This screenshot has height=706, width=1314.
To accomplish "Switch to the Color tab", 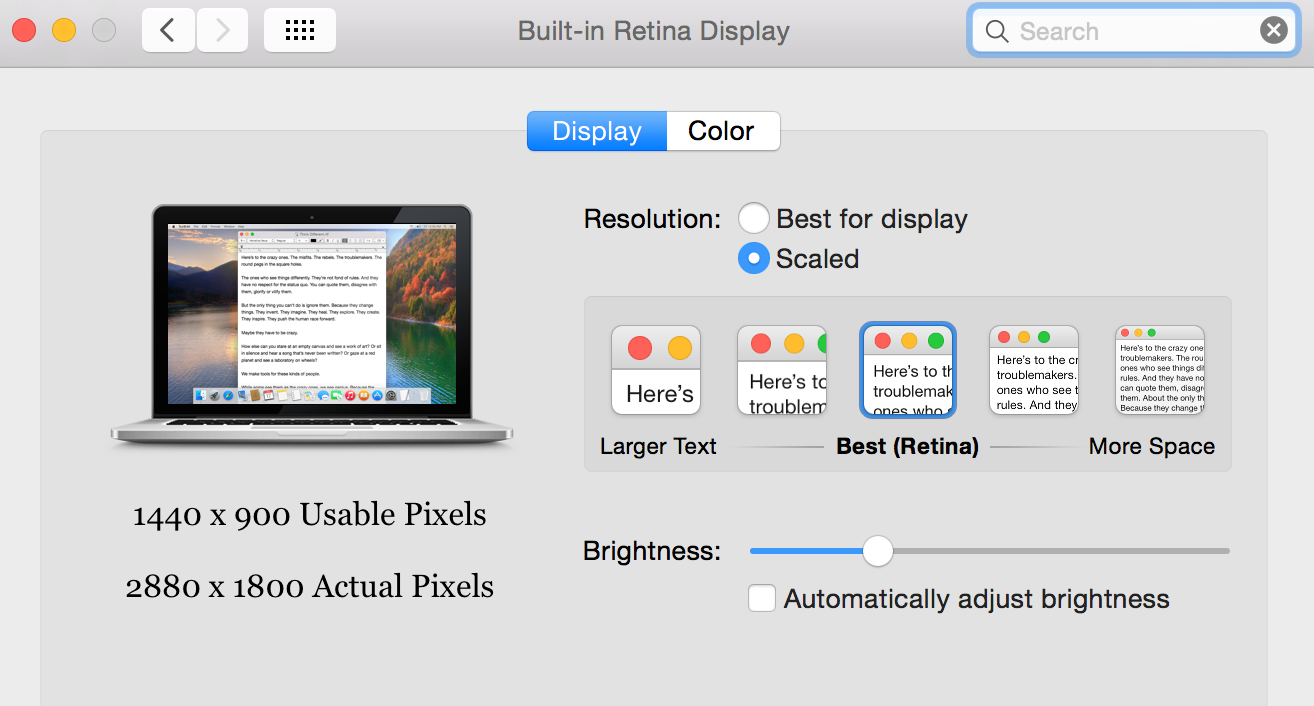I will point(722,131).
